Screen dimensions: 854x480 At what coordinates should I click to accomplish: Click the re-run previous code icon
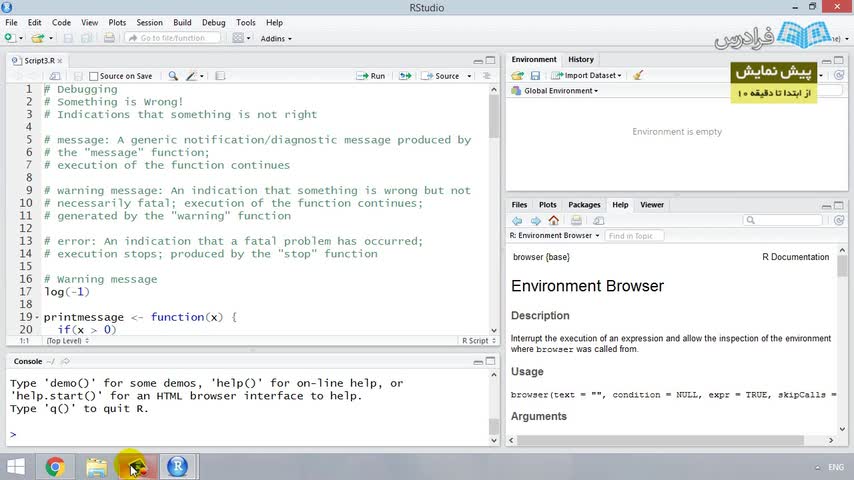(x=405, y=76)
